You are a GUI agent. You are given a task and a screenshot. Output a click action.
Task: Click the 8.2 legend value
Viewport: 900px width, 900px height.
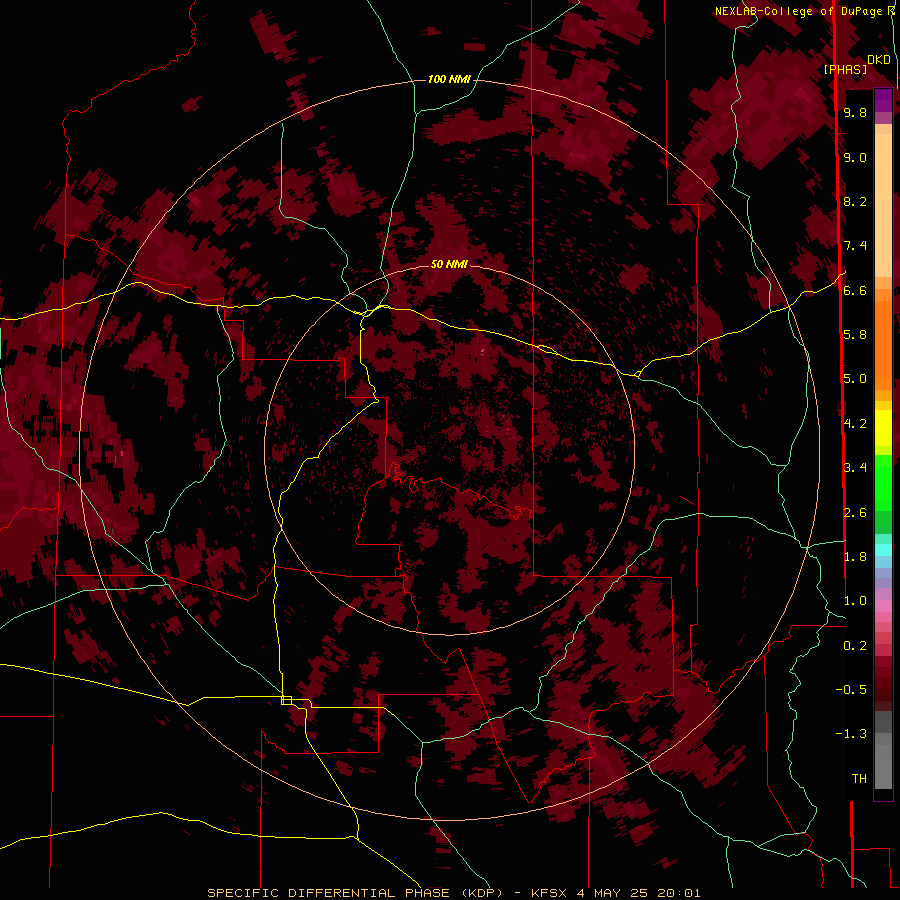pos(855,201)
